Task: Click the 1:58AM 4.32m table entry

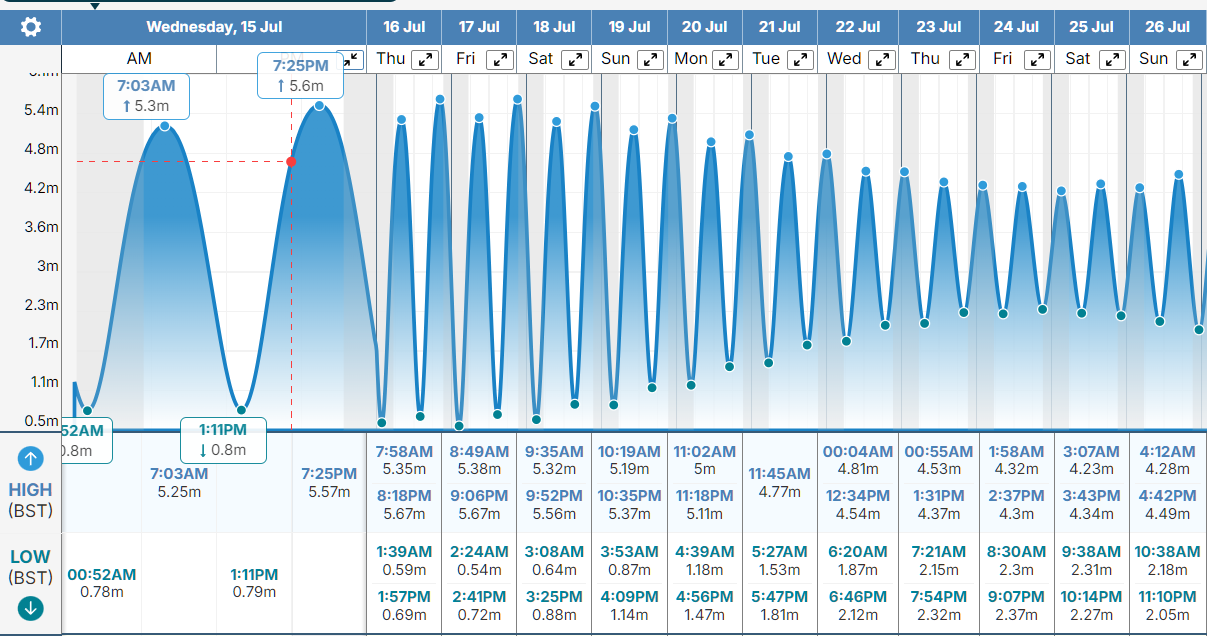Action: tap(1016, 460)
